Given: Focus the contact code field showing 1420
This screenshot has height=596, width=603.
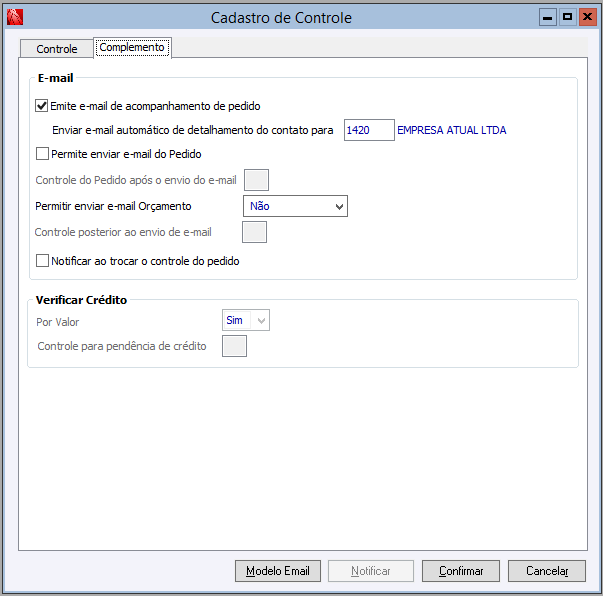Looking at the screenshot, I should [x=368, y=130].
